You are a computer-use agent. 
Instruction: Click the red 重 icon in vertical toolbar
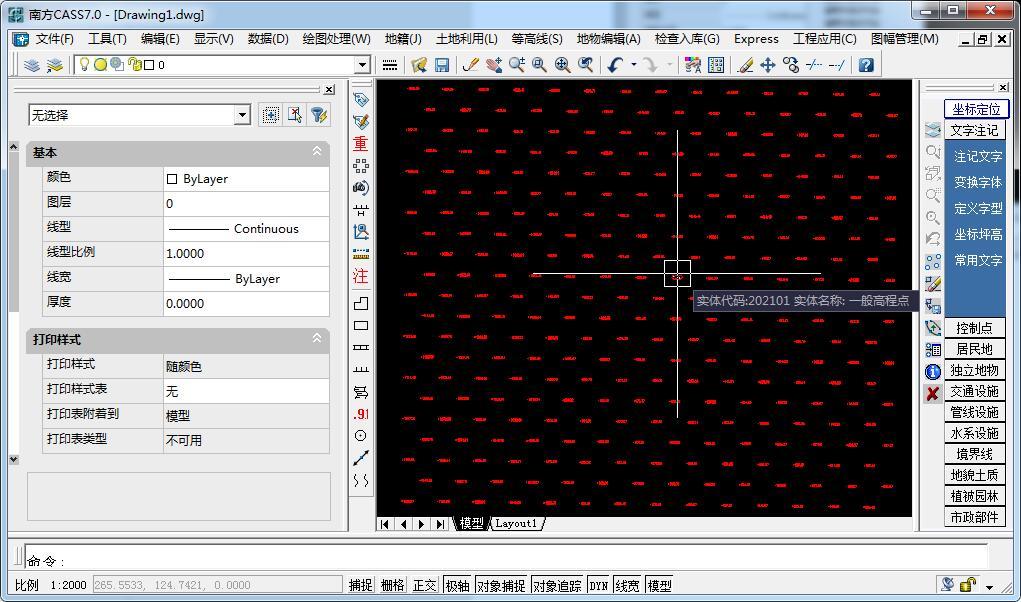361,144
